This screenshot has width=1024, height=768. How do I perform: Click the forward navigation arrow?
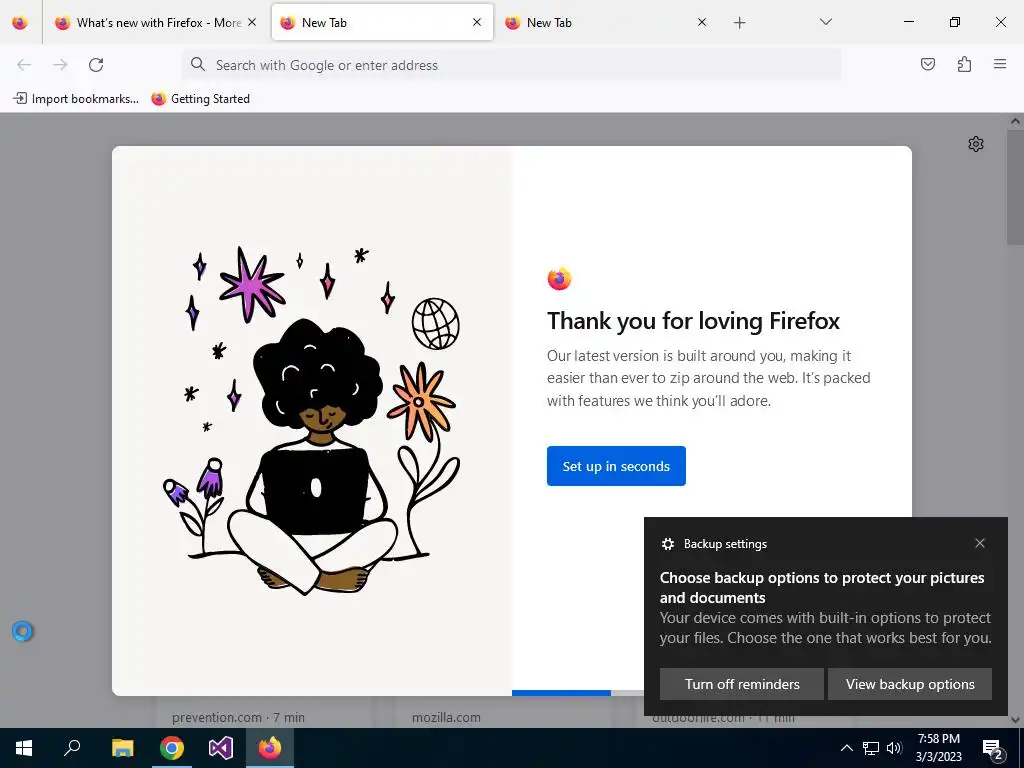[x=60, y=65]
